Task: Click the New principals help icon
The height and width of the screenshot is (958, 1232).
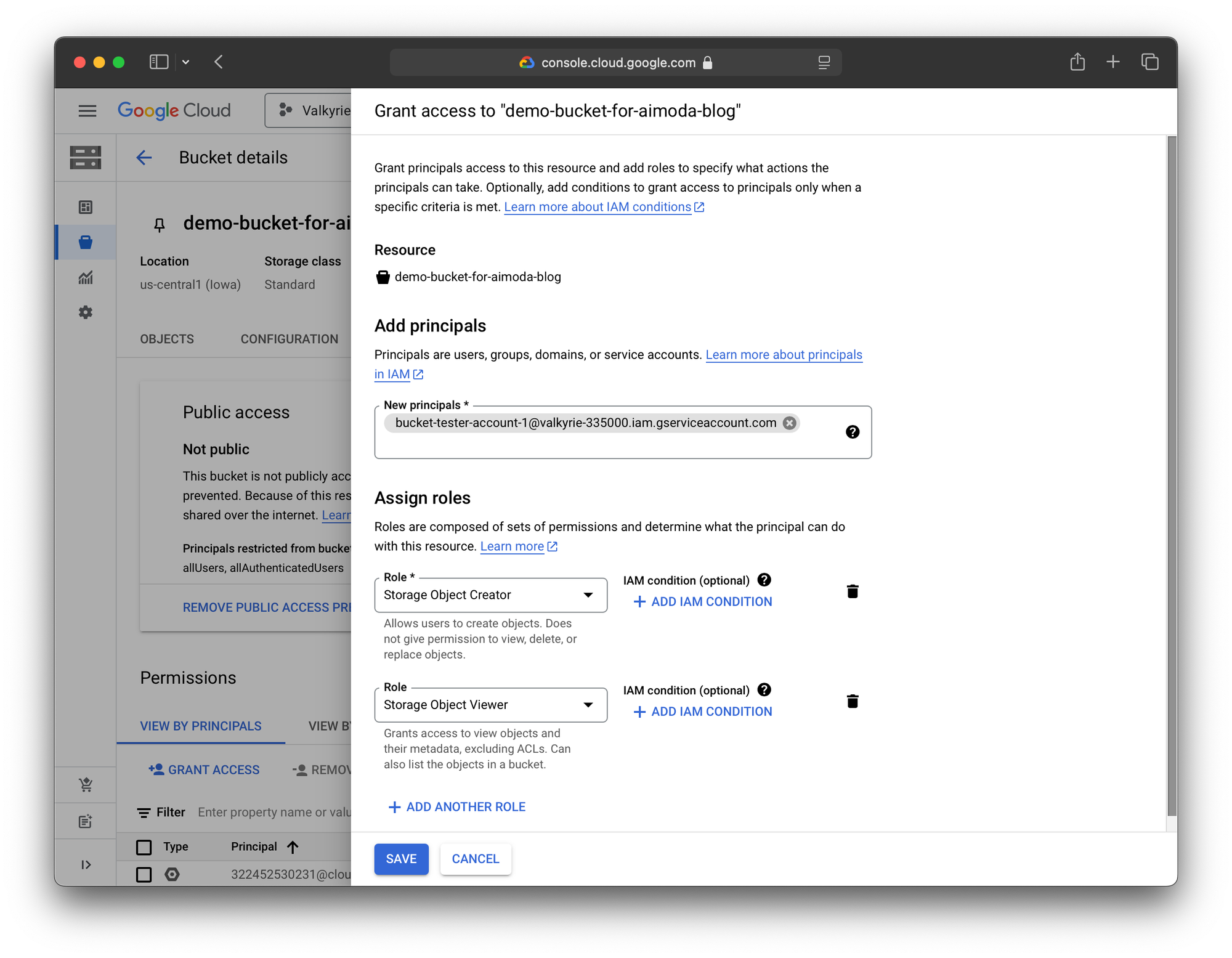Action: point(852,432)
